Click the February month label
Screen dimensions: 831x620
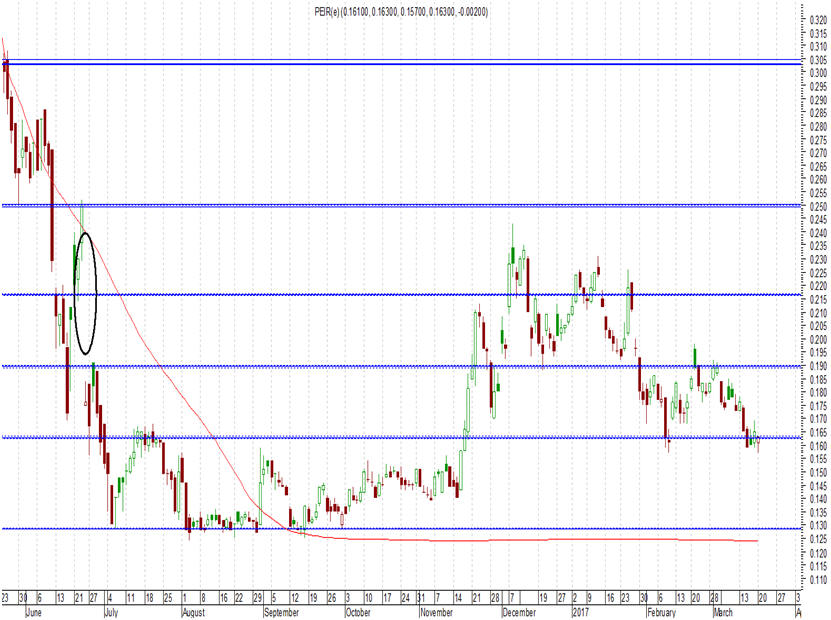pos(661,613)
